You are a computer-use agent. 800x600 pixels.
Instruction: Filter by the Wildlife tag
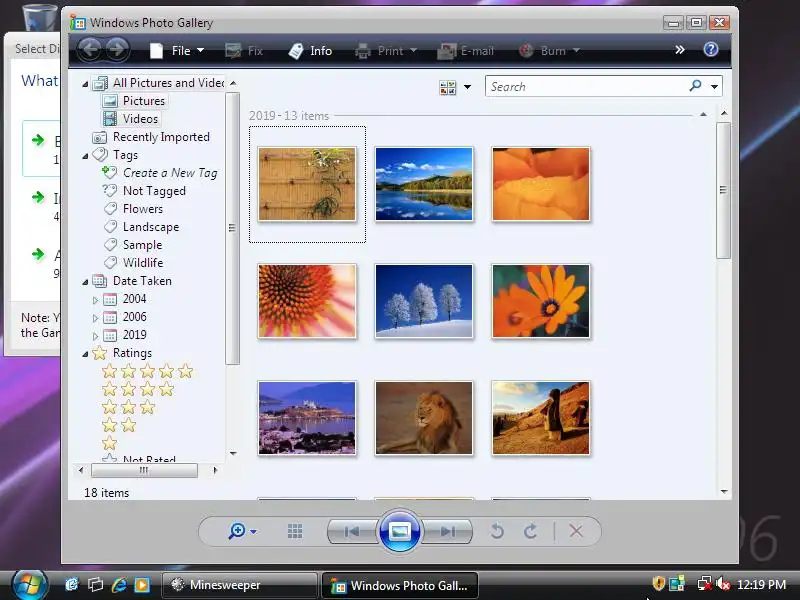133,262
